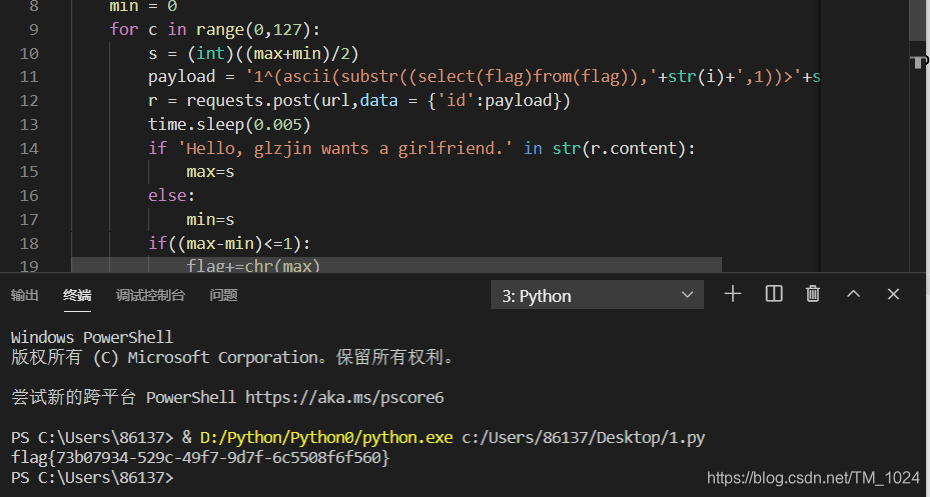
Task: Switch to the 问题 tab
Action: (x=224, y=295)
